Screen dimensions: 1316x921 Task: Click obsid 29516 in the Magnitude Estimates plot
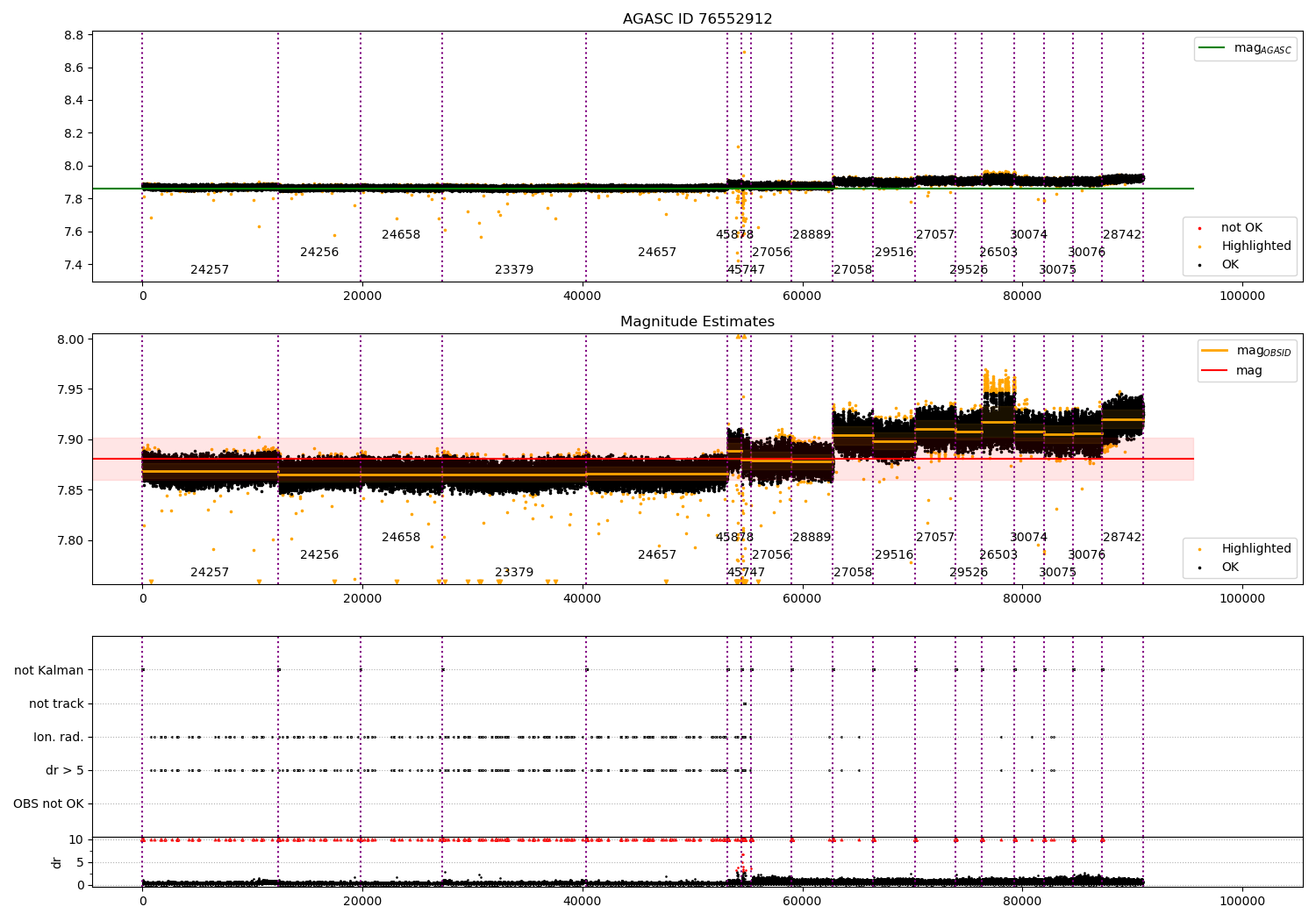[x=894, y=555]
